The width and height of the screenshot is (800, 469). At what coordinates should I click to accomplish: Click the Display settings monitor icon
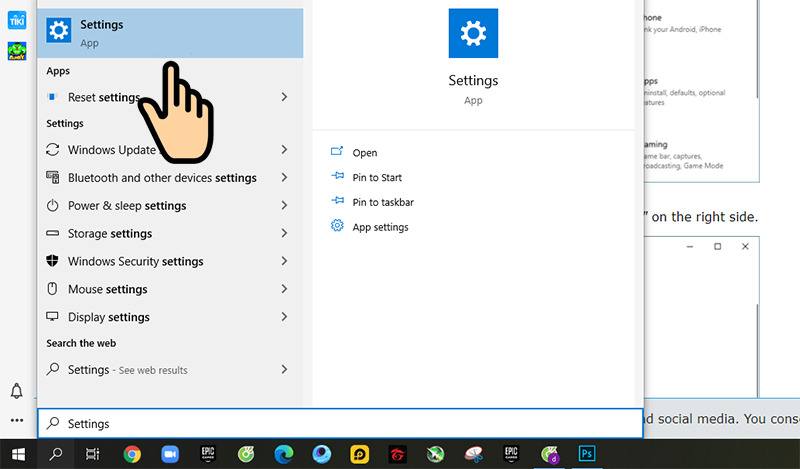tap(53, 316)
